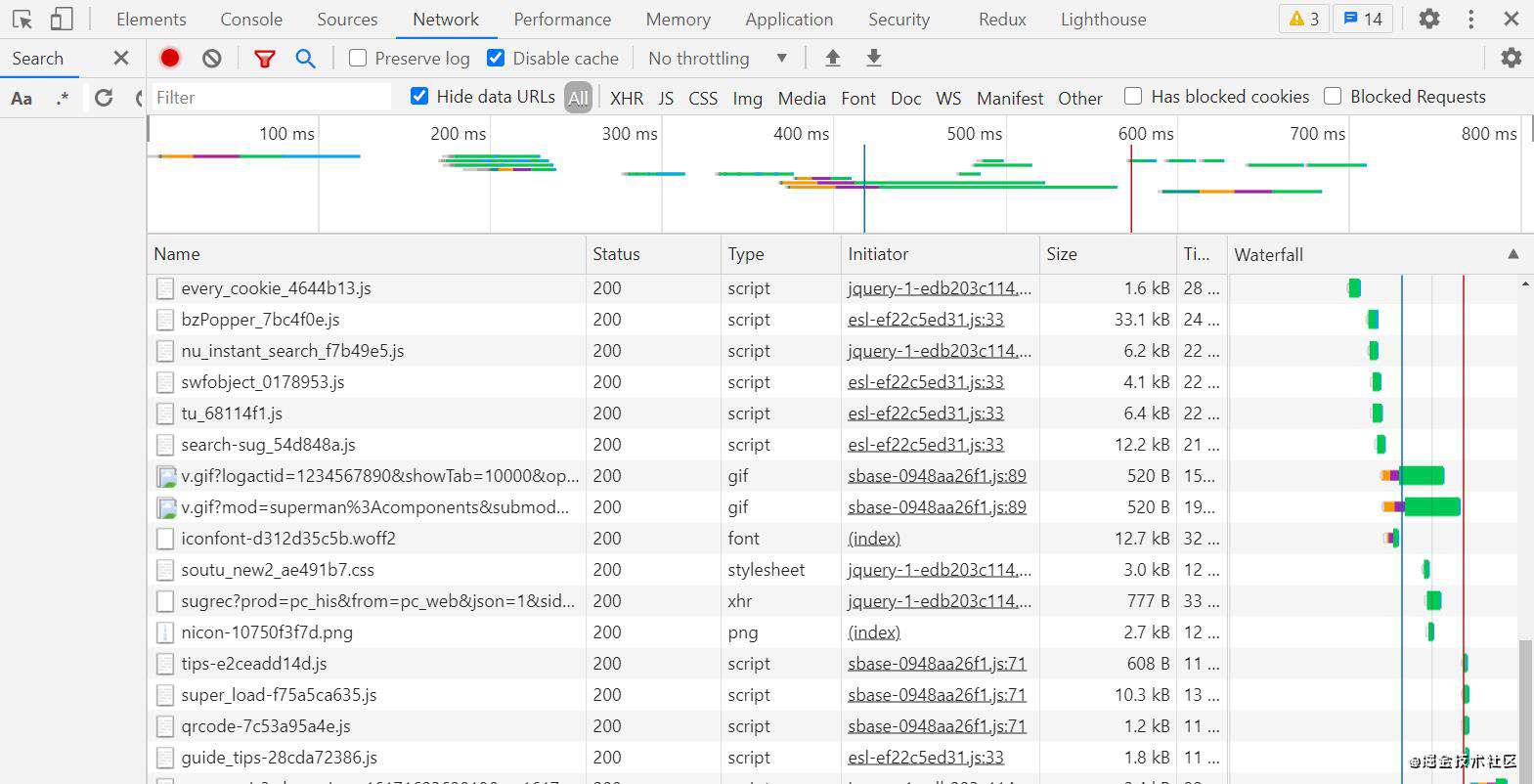Open initiator link sbase-0948aa26f1.js:89 for v.gif?logactid

(x=937, y=476)
